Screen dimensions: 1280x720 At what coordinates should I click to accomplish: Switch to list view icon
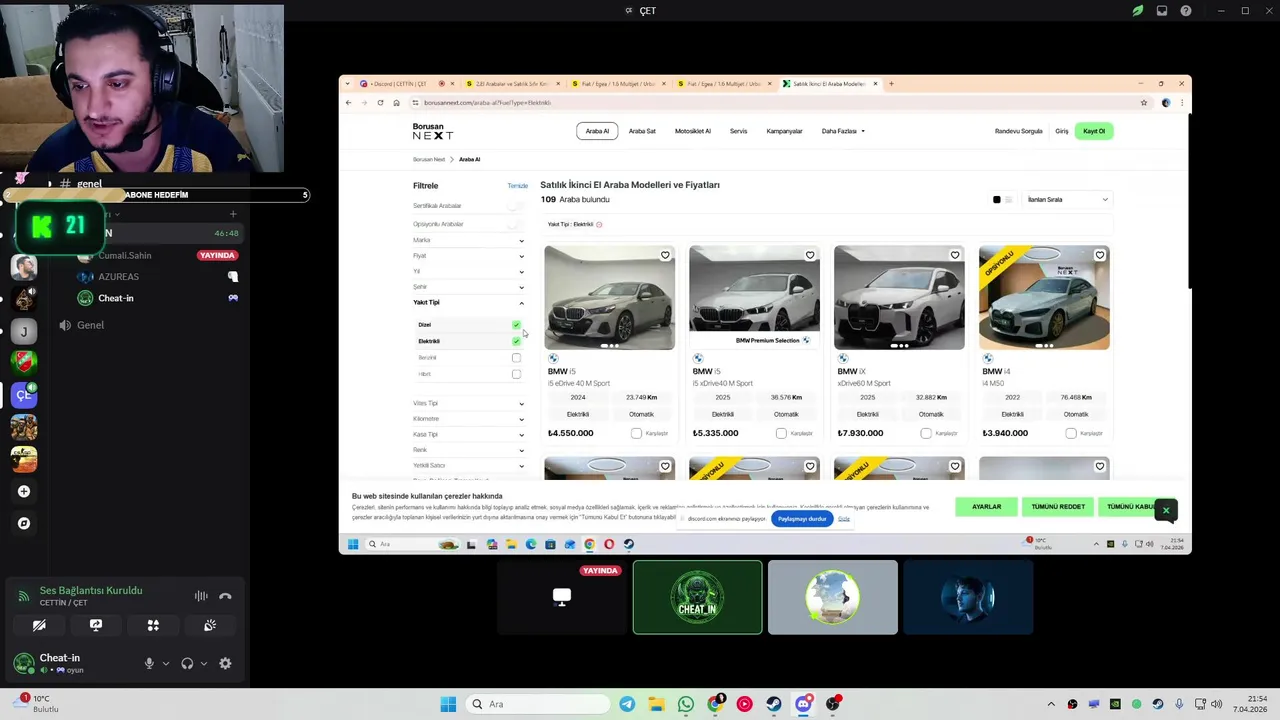coord(1008,199)
